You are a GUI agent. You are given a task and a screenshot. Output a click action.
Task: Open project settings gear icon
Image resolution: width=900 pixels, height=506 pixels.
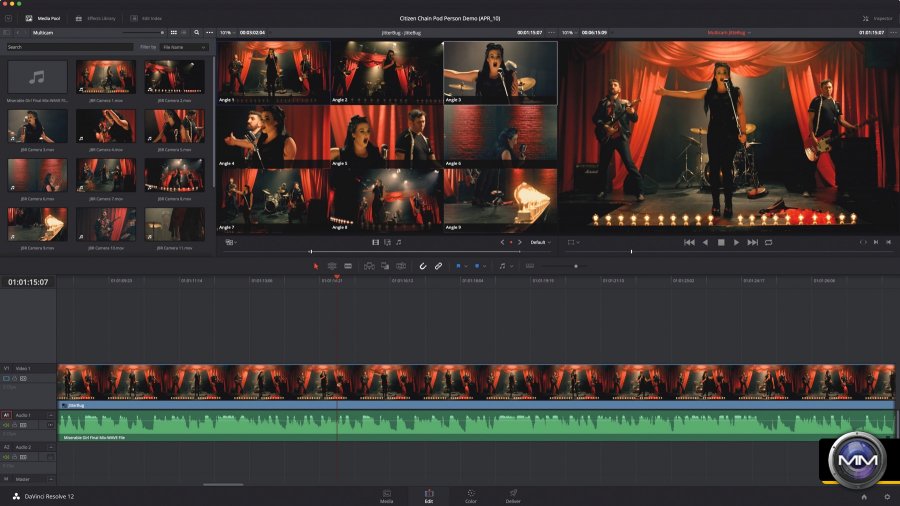tap(887, 497)
